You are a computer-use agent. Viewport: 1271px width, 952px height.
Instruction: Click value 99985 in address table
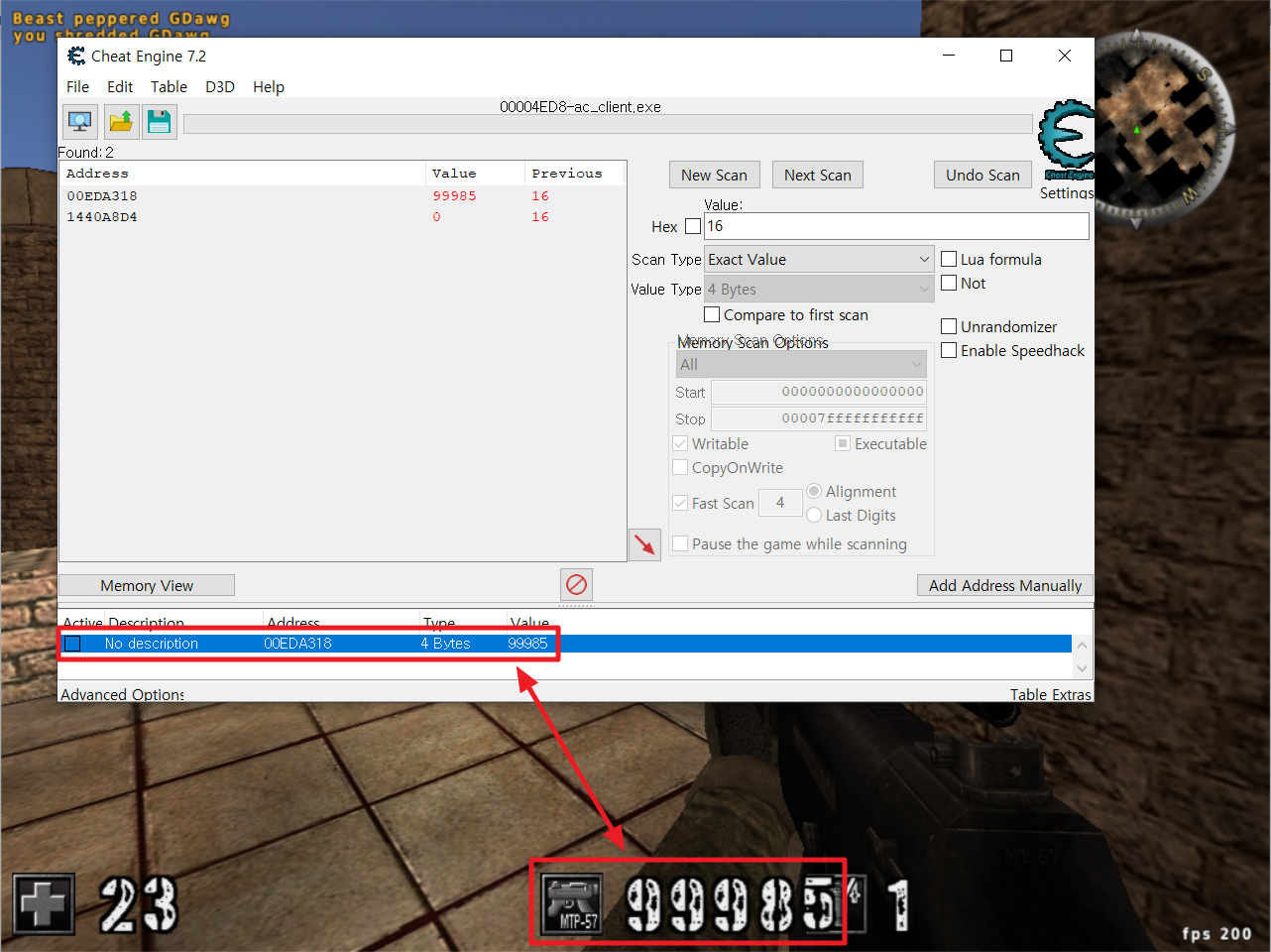tap(527, 644)
